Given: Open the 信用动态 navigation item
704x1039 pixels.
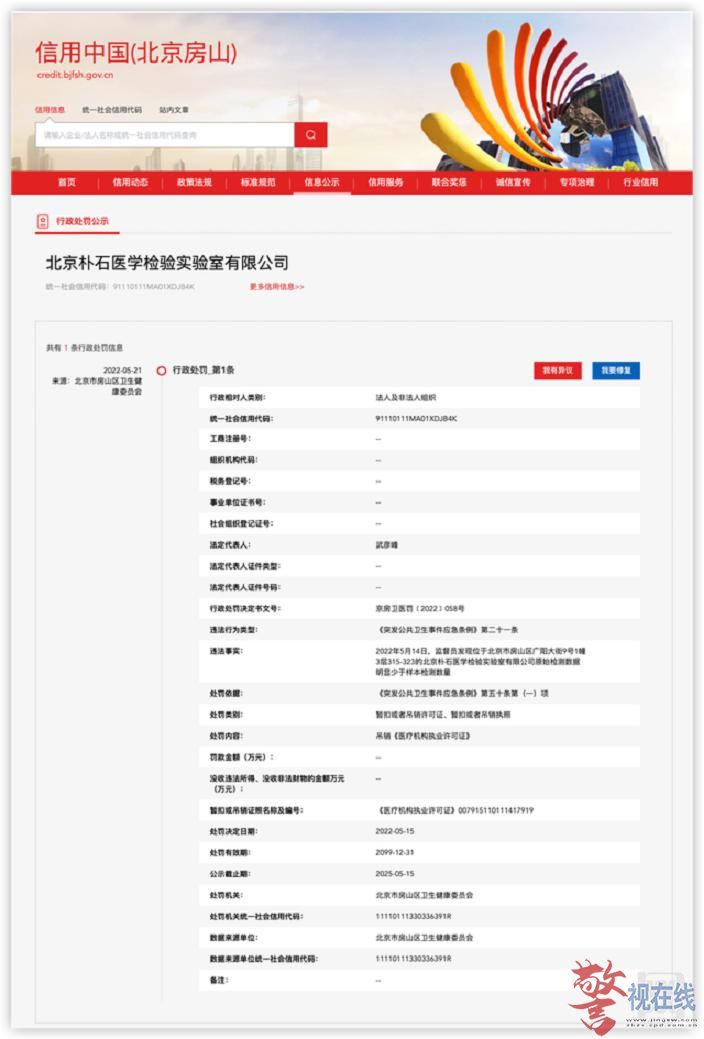Looking at the screenshot, I should pyautogui.click(x=130, y=182).
